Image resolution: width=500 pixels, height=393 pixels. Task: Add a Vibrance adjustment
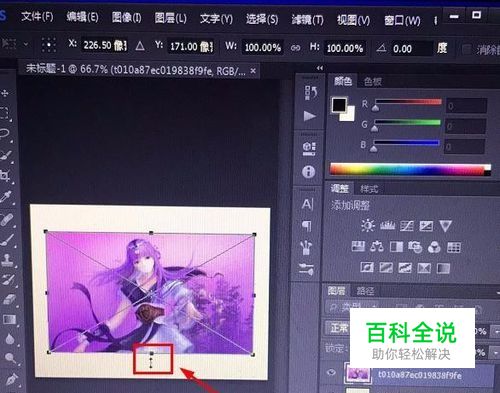[446, 226]
